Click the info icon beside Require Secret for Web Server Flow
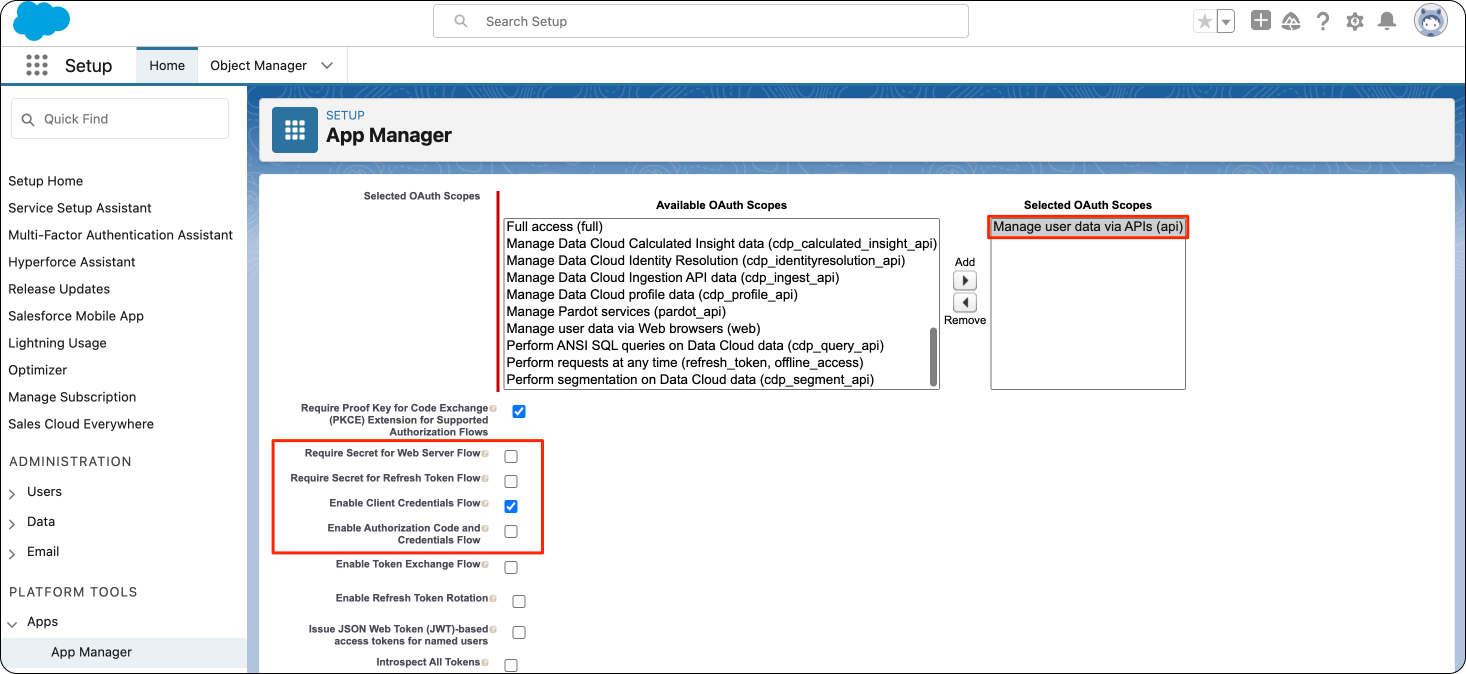 click(486, 453)
